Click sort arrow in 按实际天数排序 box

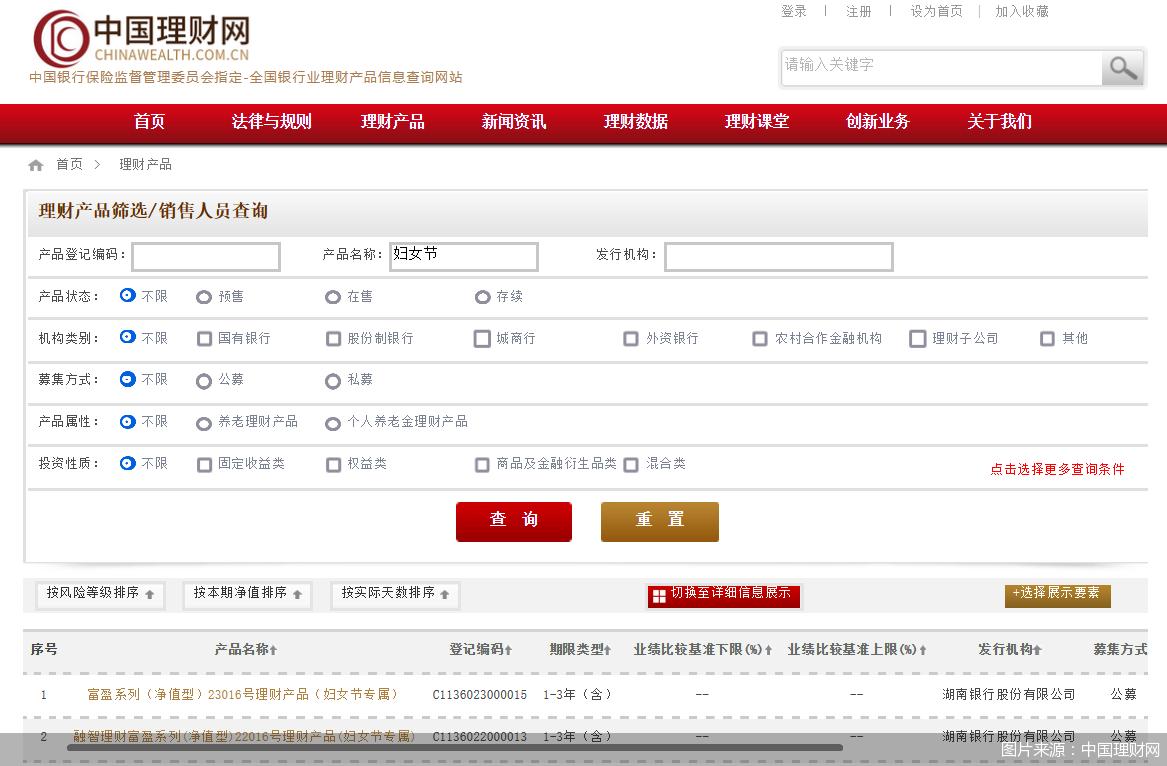pos(446,595)
